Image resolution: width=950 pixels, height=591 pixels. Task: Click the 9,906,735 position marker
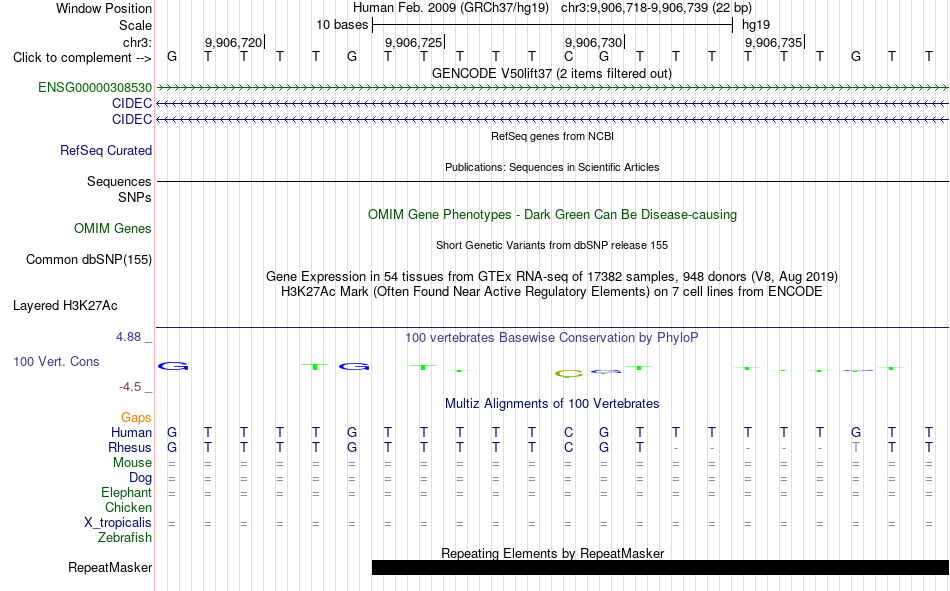tap(774, 42)
